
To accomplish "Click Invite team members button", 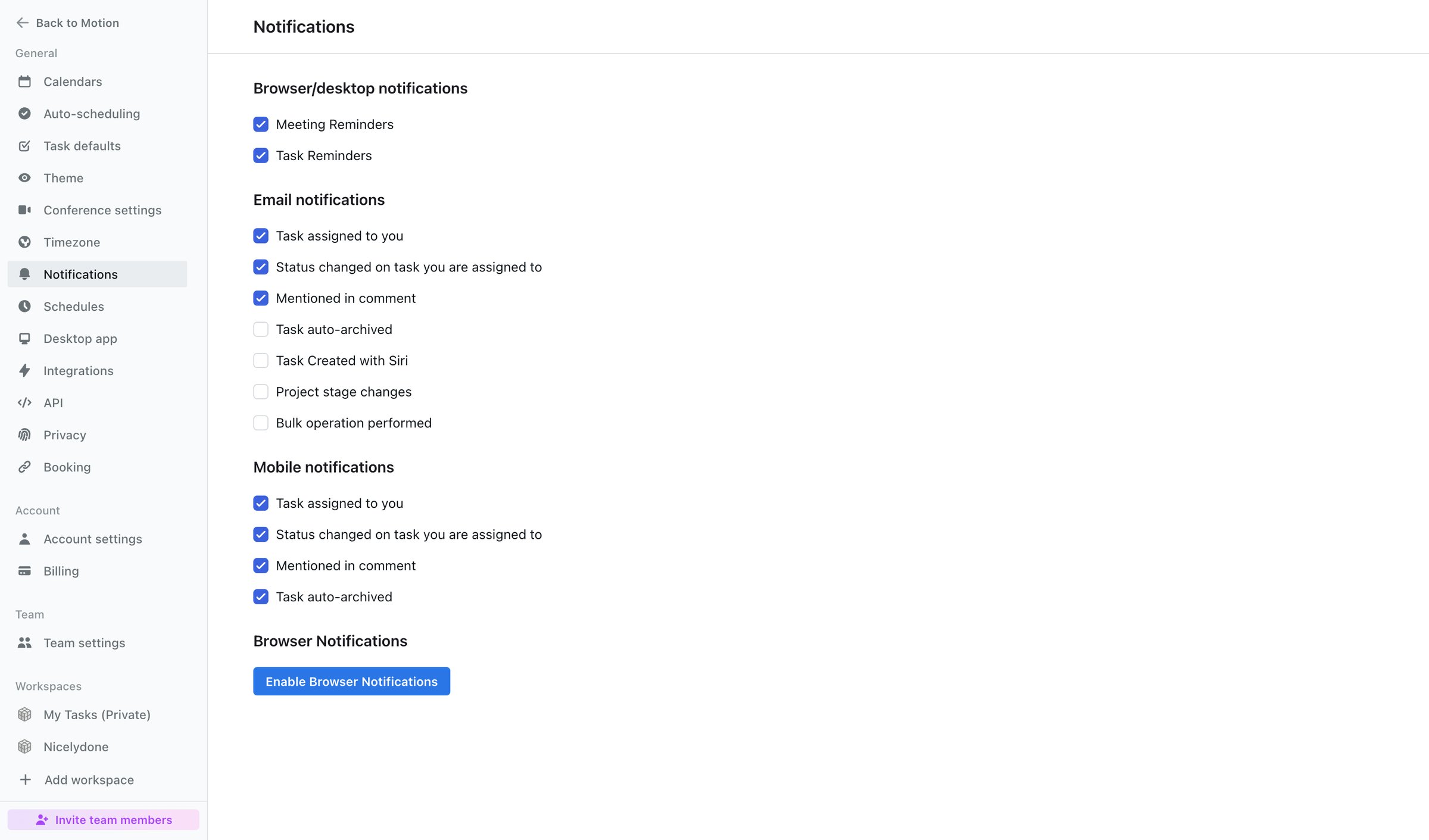I will coord(104,820).
